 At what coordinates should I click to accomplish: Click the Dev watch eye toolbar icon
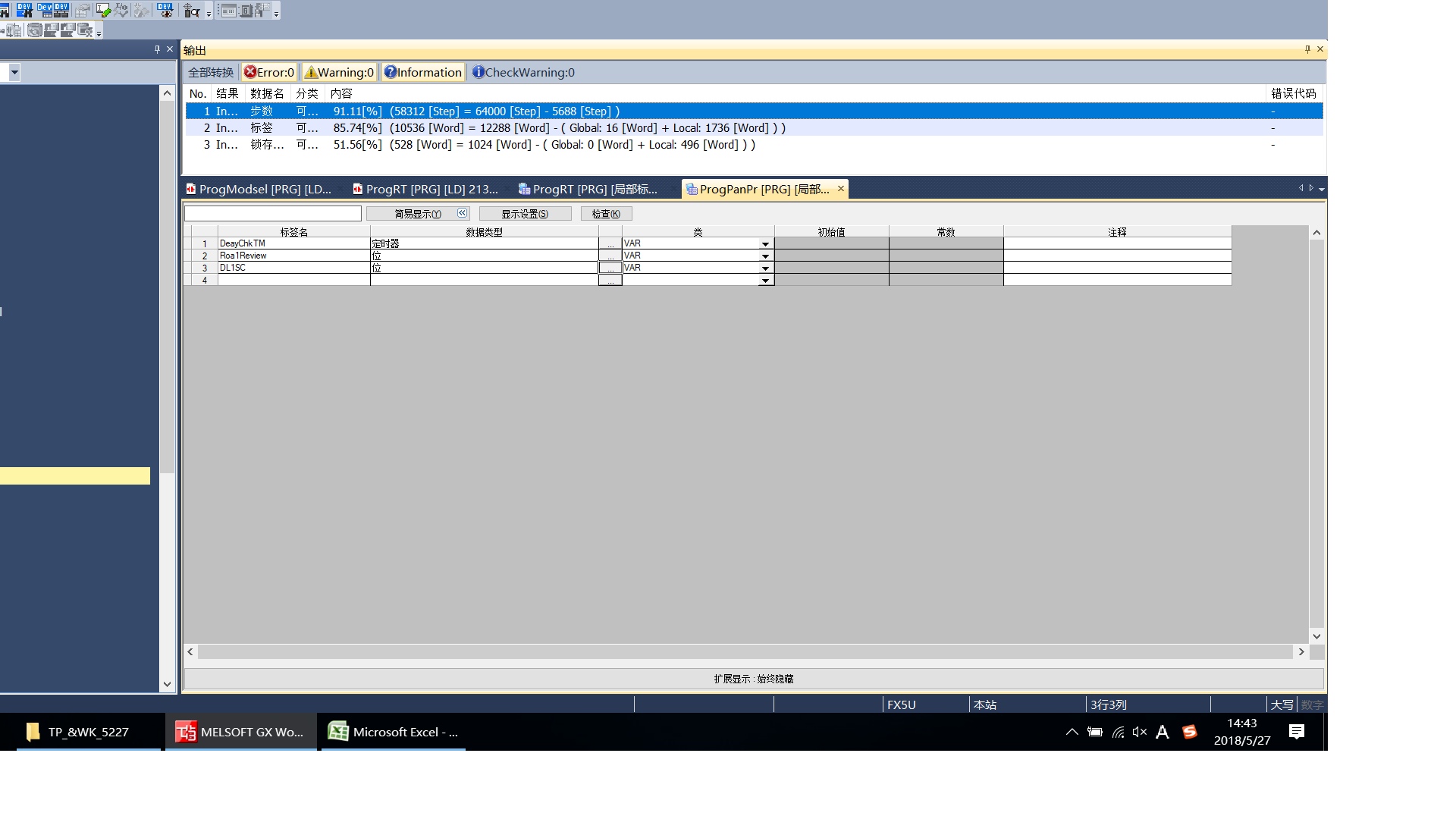[165, 11]
